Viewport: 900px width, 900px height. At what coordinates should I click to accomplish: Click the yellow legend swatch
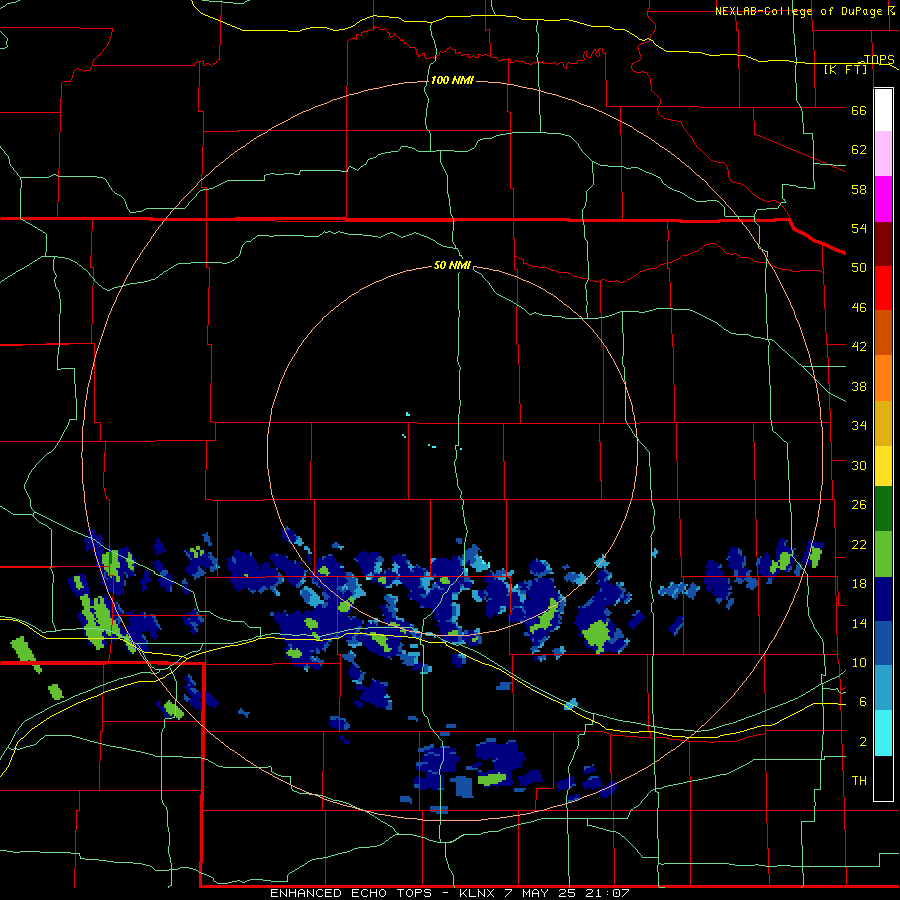pos(883,465)
